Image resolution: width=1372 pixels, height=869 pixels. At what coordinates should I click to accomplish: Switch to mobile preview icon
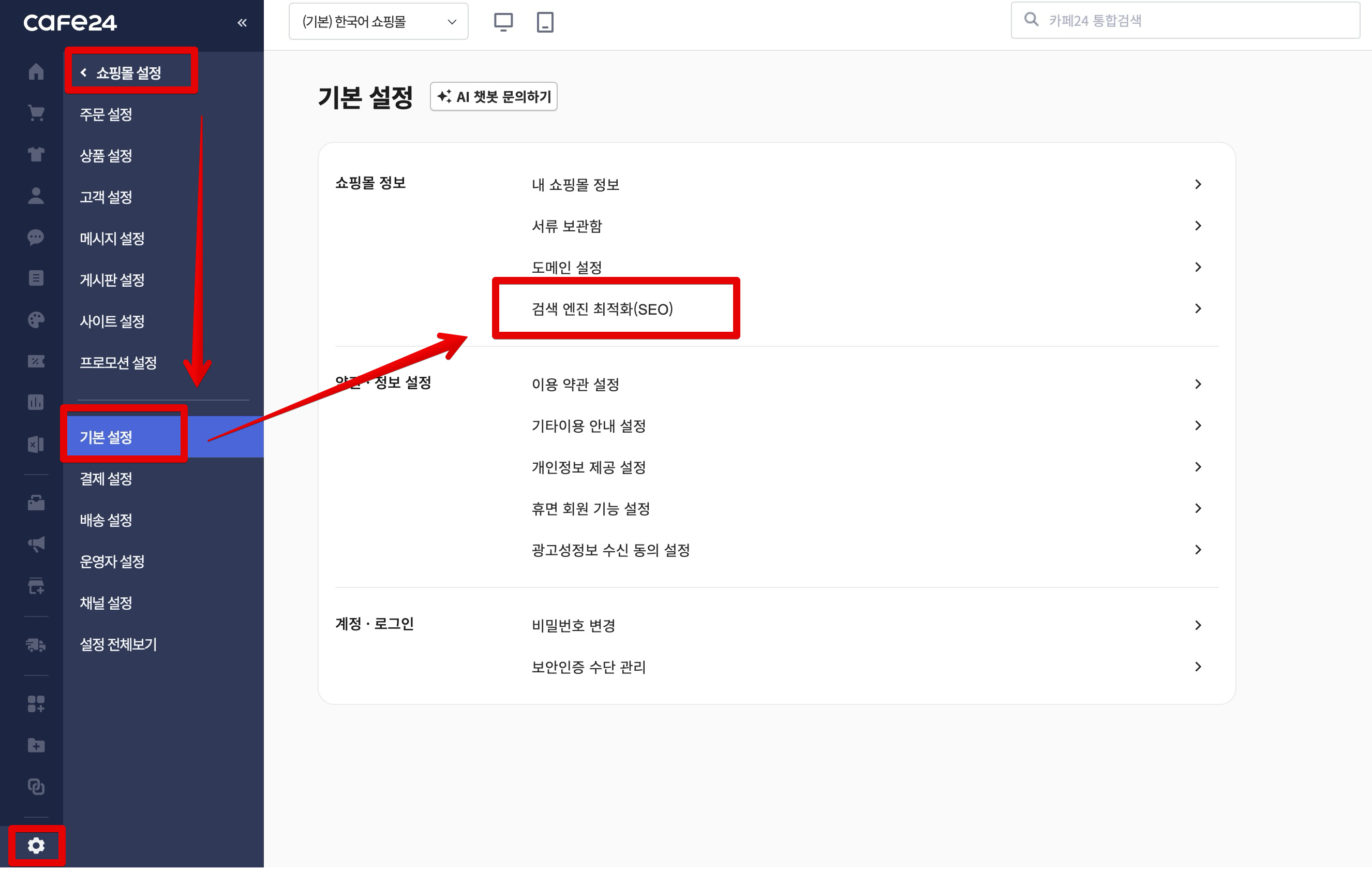[x=545, y=22]
